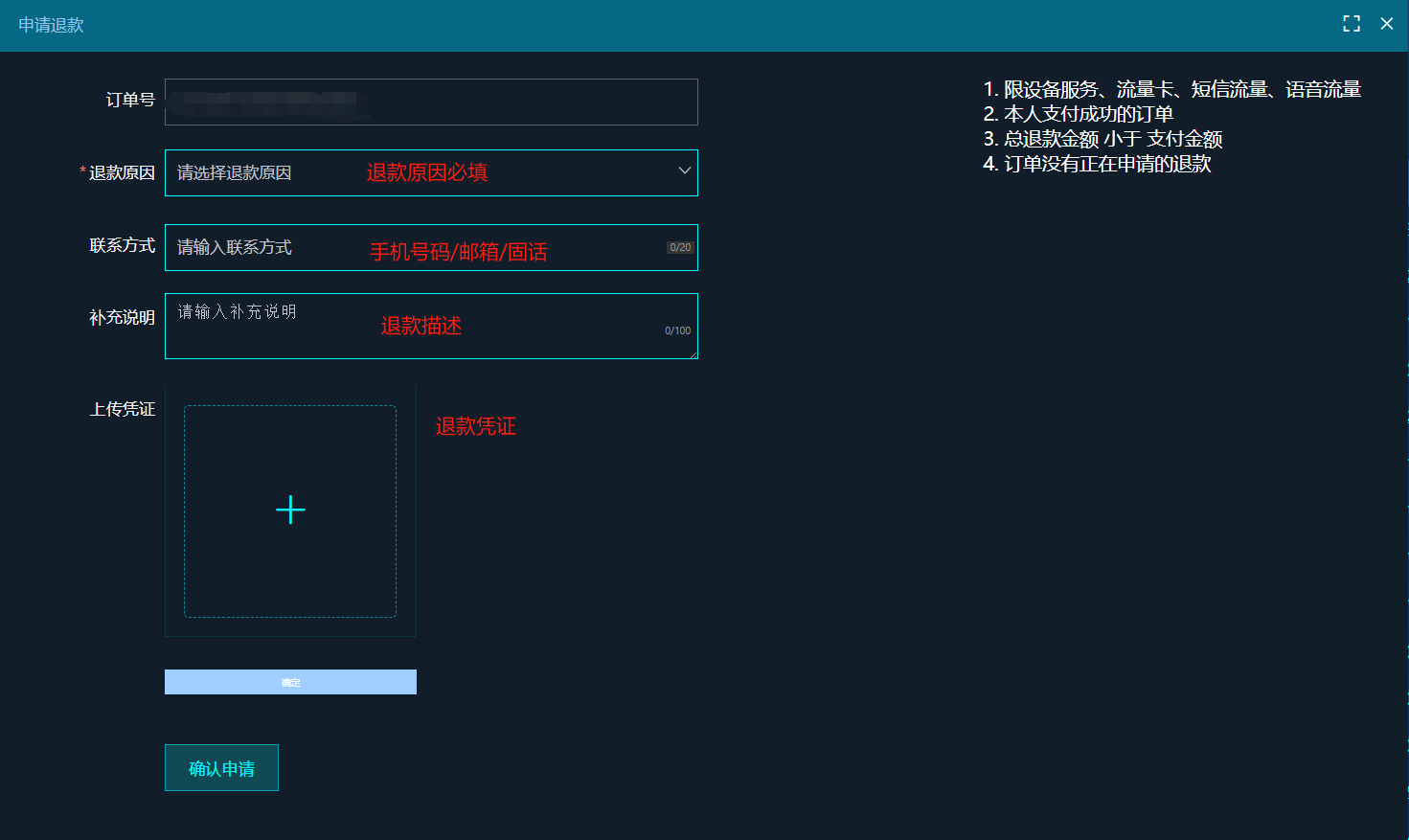Click the 确认申请 button
This screenshot has width=1409, height=840.
(221, 768)
